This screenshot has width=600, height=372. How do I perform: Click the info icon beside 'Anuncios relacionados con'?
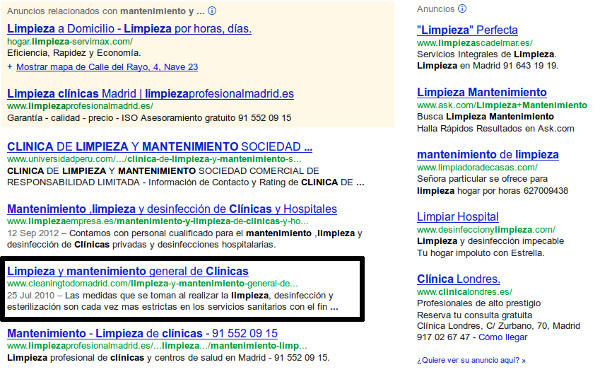[x=212, y=11]
